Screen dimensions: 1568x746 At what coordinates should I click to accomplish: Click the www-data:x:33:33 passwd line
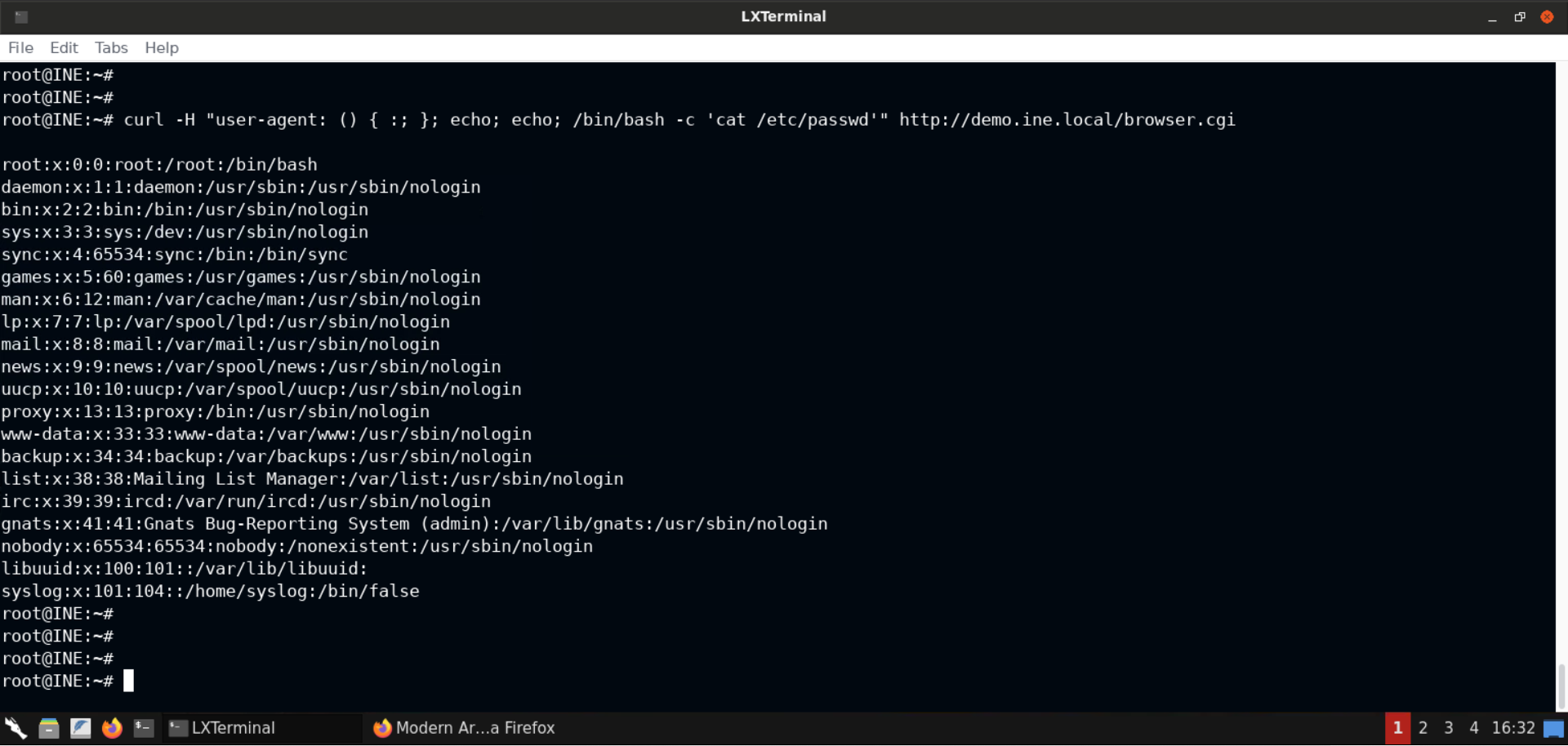pos(266,434)
